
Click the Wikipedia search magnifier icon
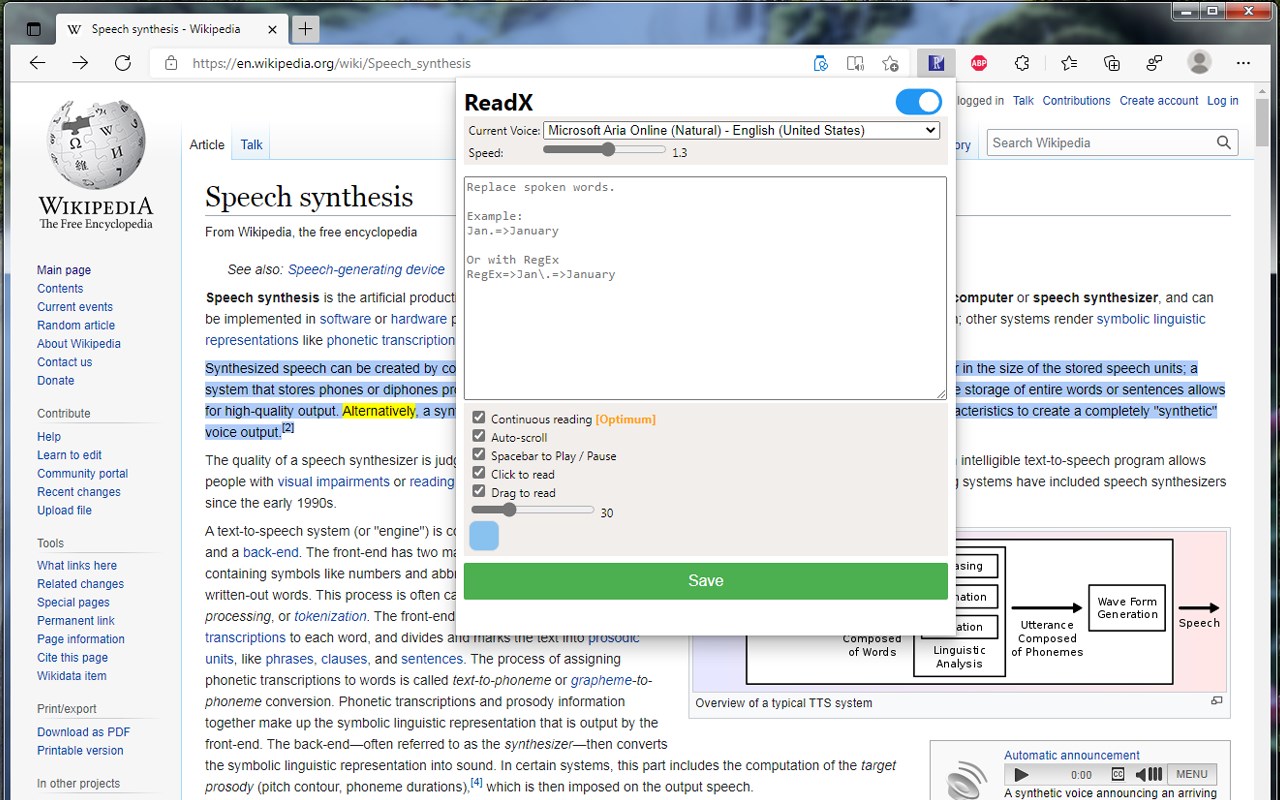1224,143
